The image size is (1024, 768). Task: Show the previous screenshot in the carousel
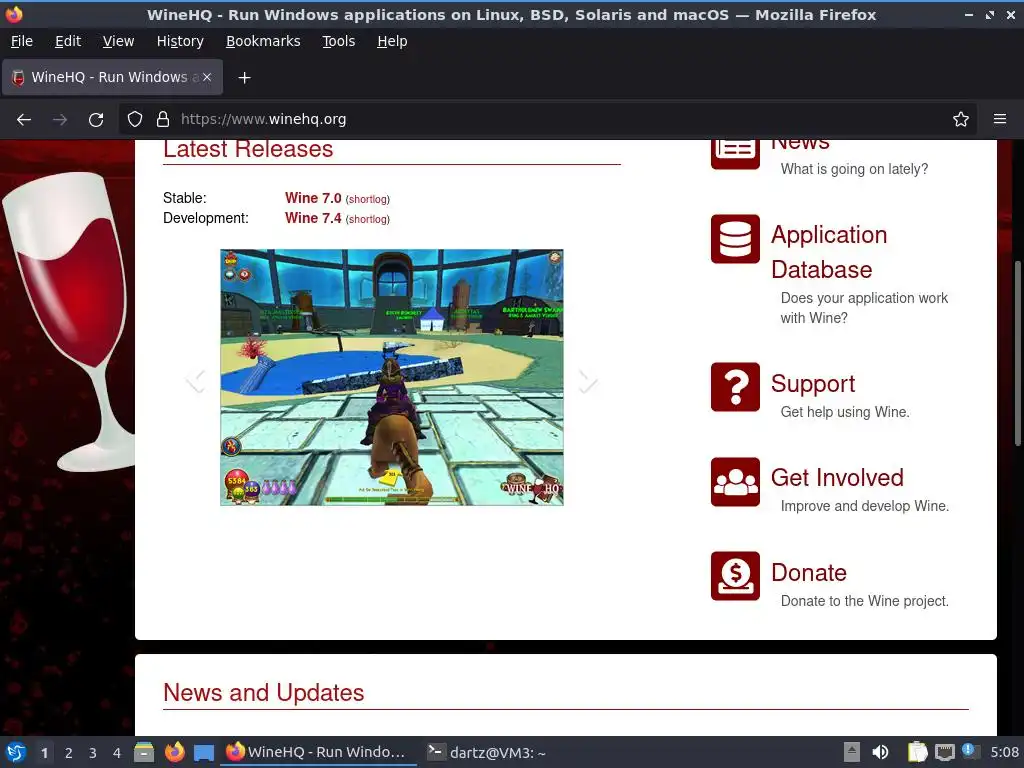click(x=195, y=381)
